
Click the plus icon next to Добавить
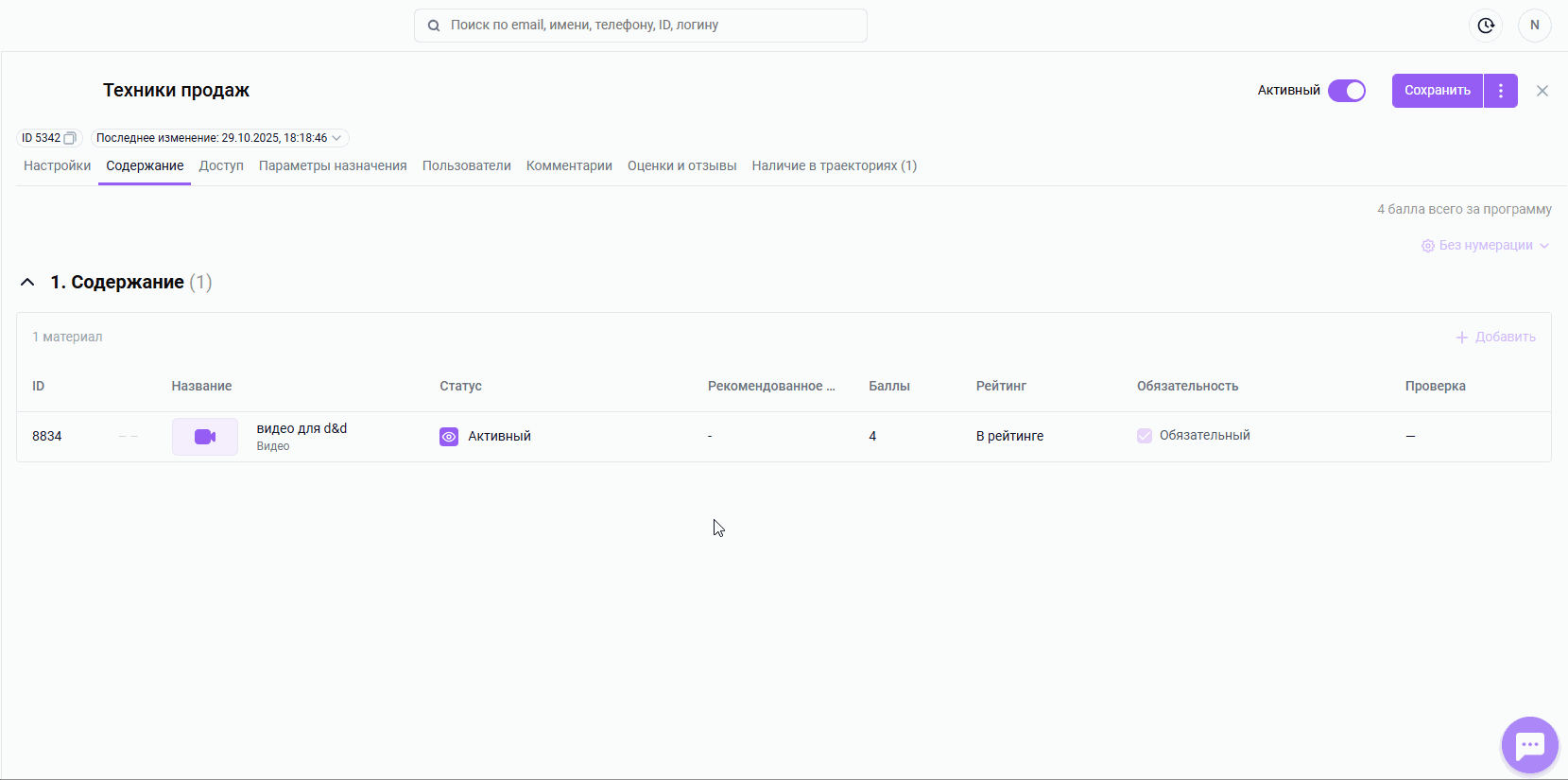(1462, 338)
